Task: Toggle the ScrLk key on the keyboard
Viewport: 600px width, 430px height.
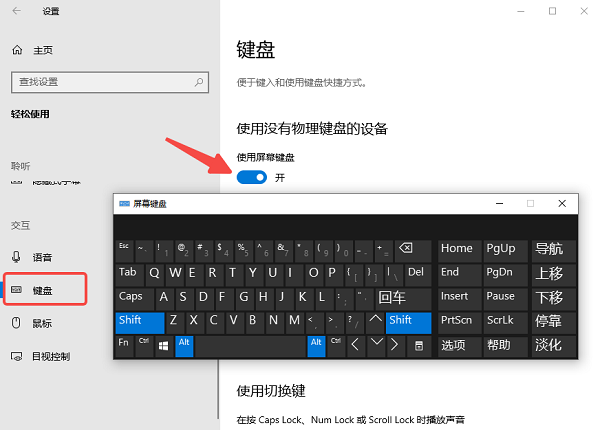Action: pos(500,320)
